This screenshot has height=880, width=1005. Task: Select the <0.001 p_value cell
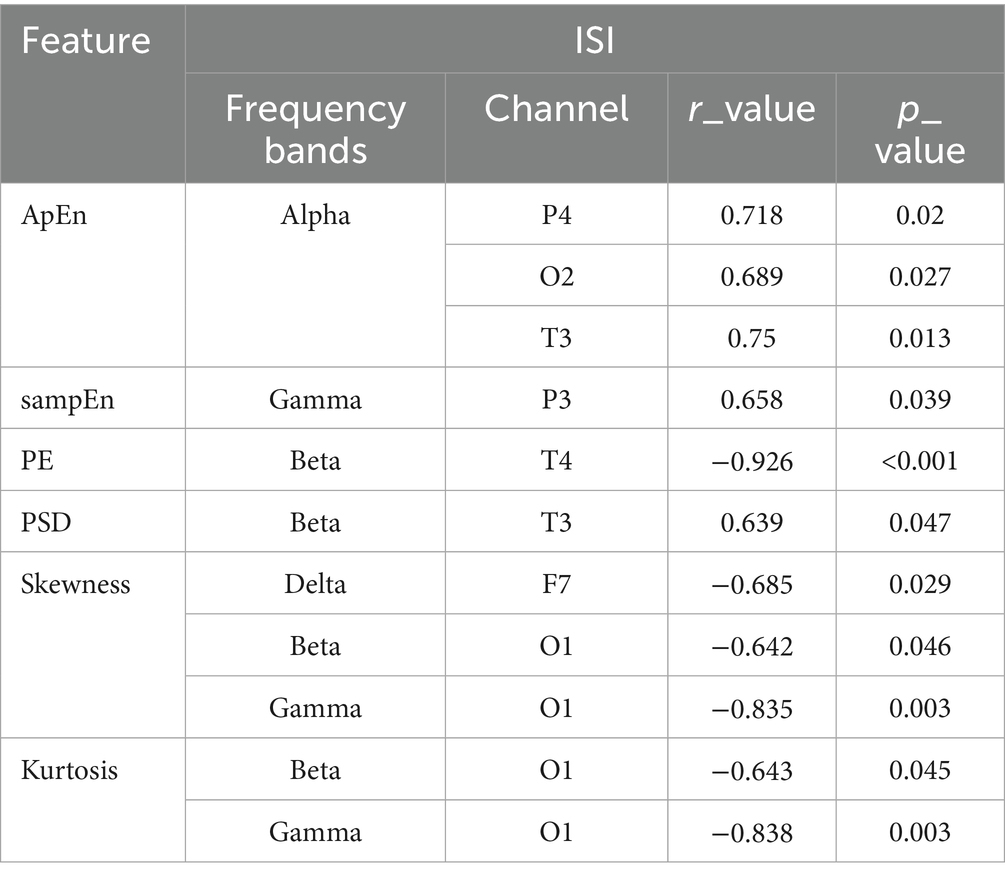pyautogui.click(x=920, y=461)
